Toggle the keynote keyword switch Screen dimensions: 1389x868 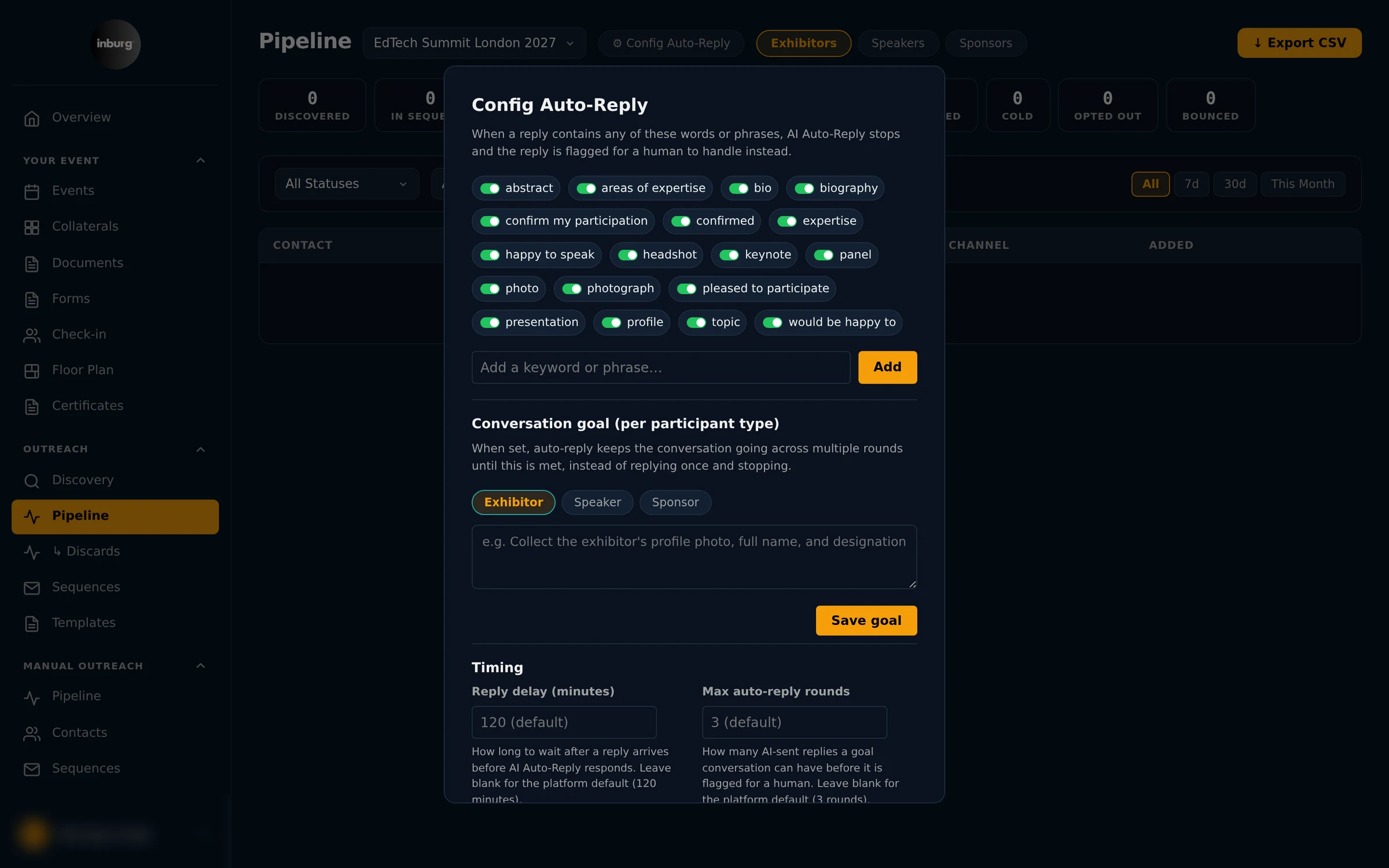click(729, 255)
